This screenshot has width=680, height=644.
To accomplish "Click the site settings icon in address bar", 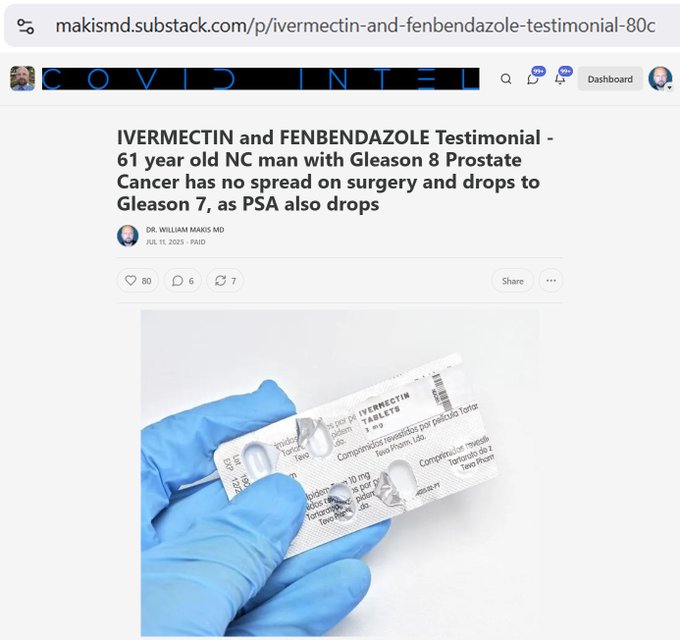I will tap(26, 26).
